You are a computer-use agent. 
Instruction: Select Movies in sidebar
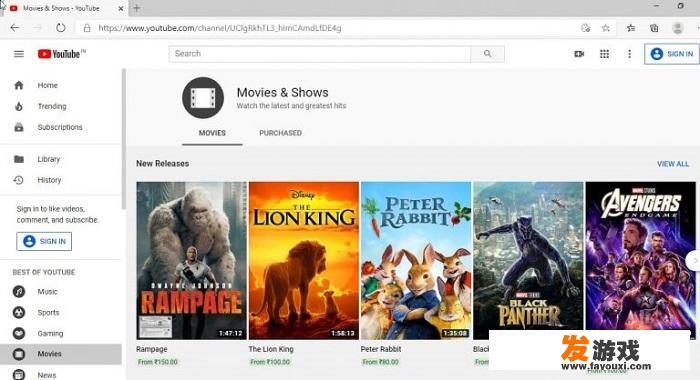click(61, 354)
